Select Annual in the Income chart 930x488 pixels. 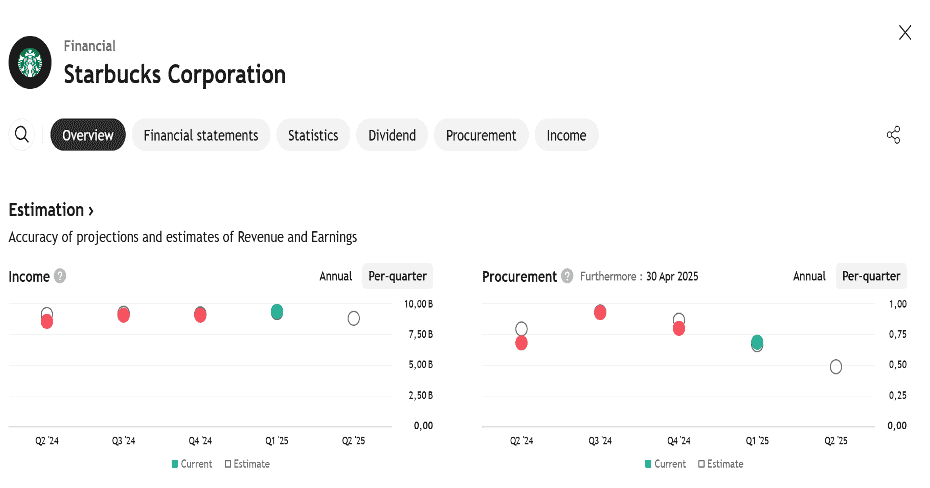click(336, 276)
